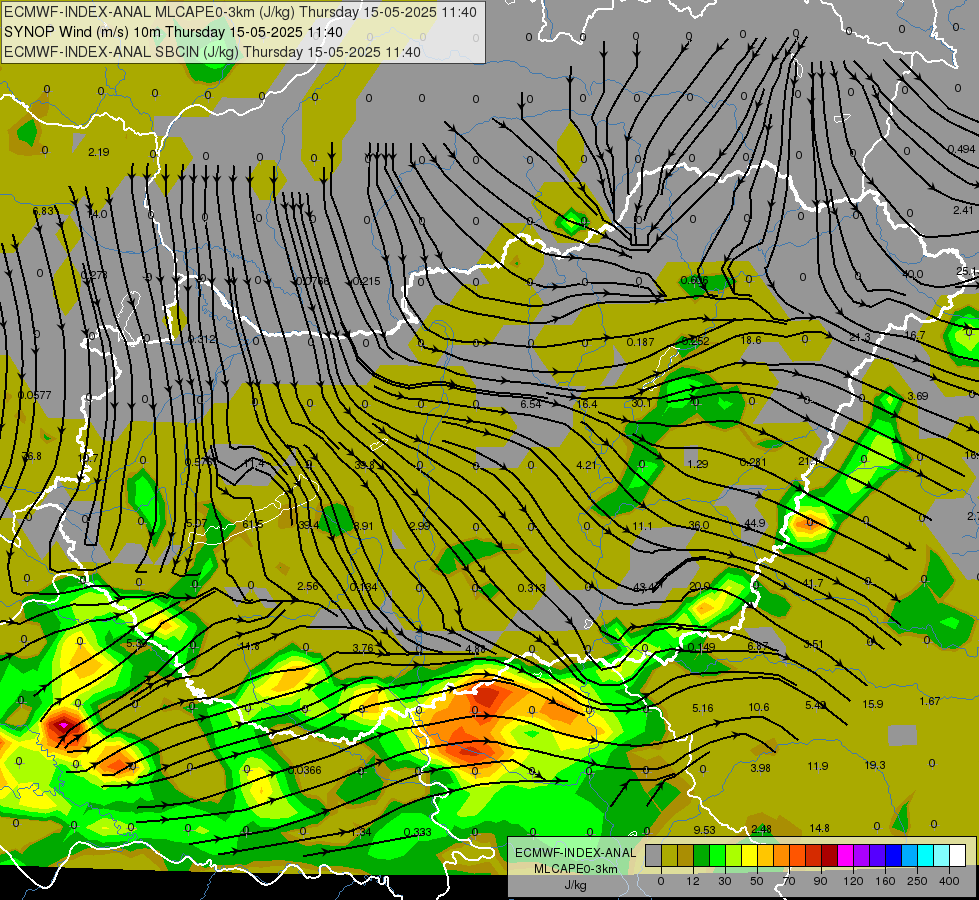Click the map value '2.56'
This screenshot has width=979, height=900.
(x=308, y=586)
